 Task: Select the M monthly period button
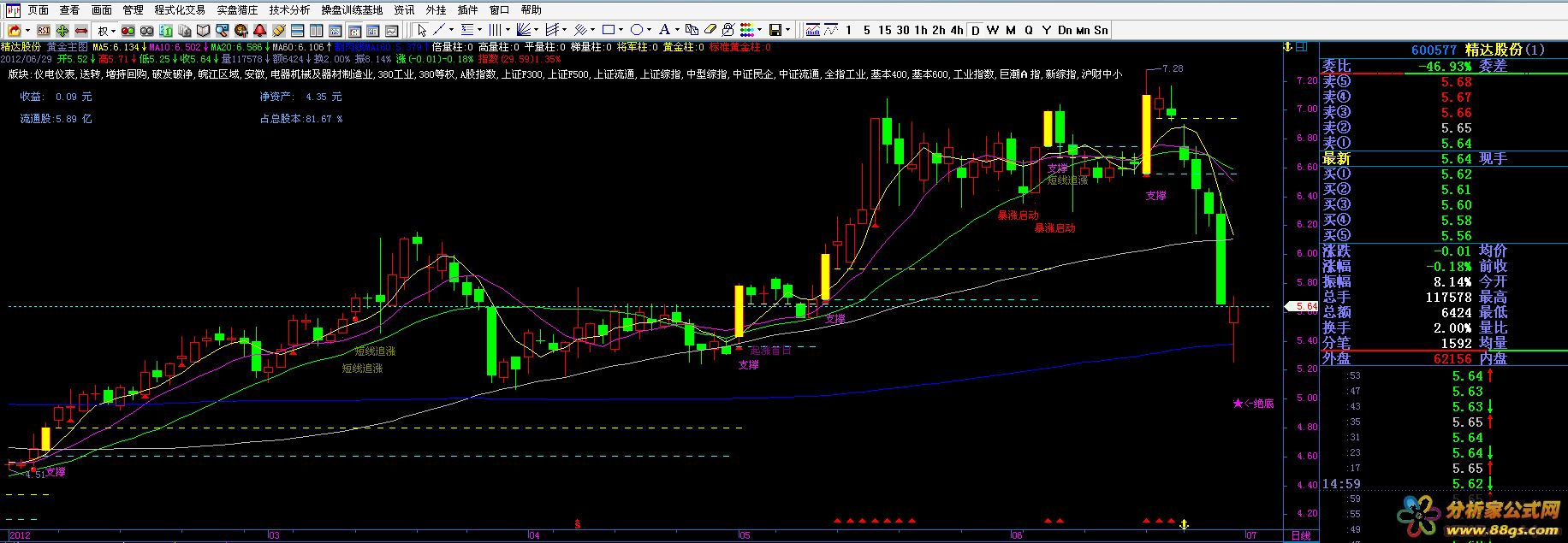click(x=1010, y=30)
